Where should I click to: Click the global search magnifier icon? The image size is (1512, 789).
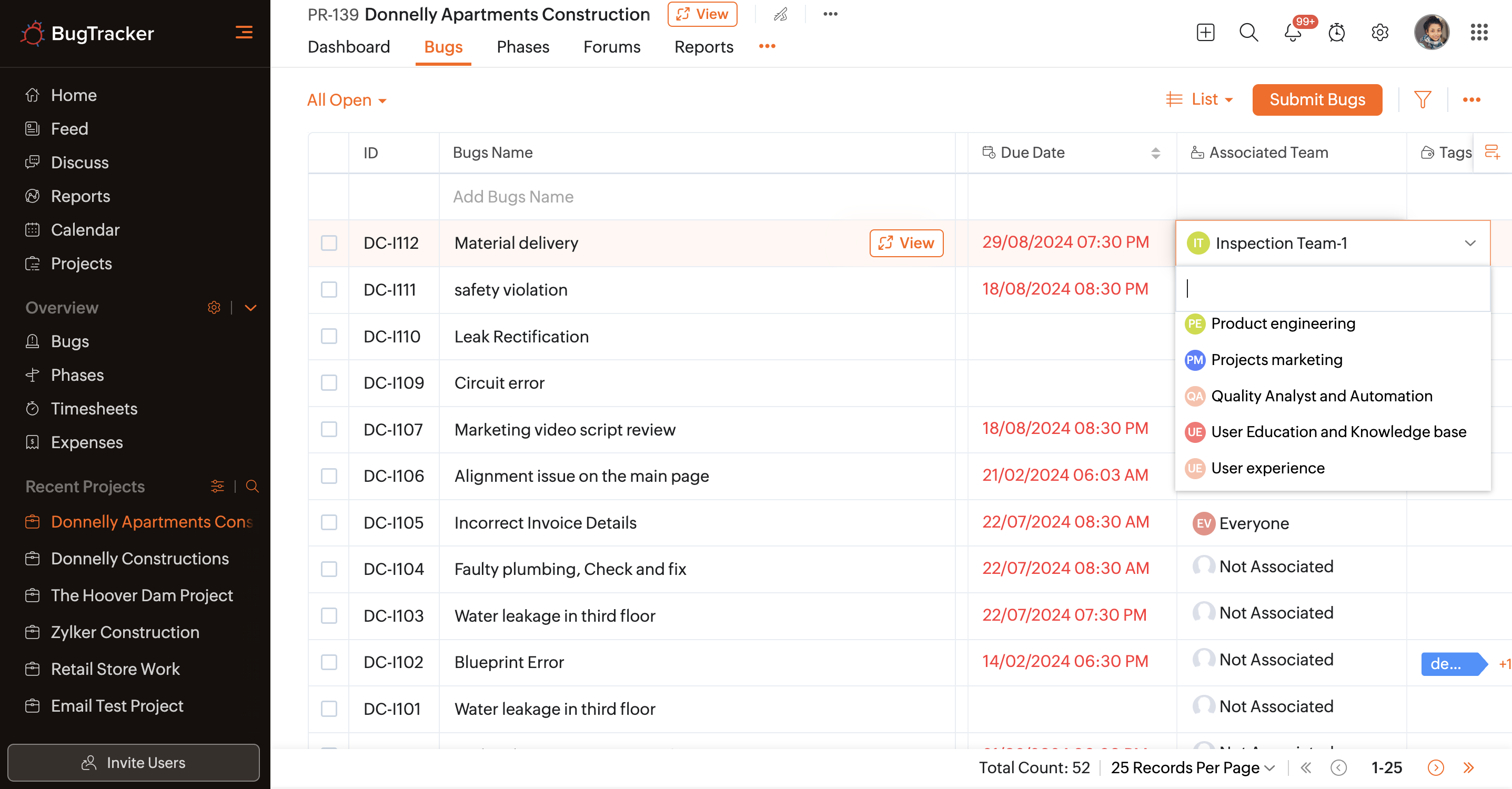[x=1248, y=32]
